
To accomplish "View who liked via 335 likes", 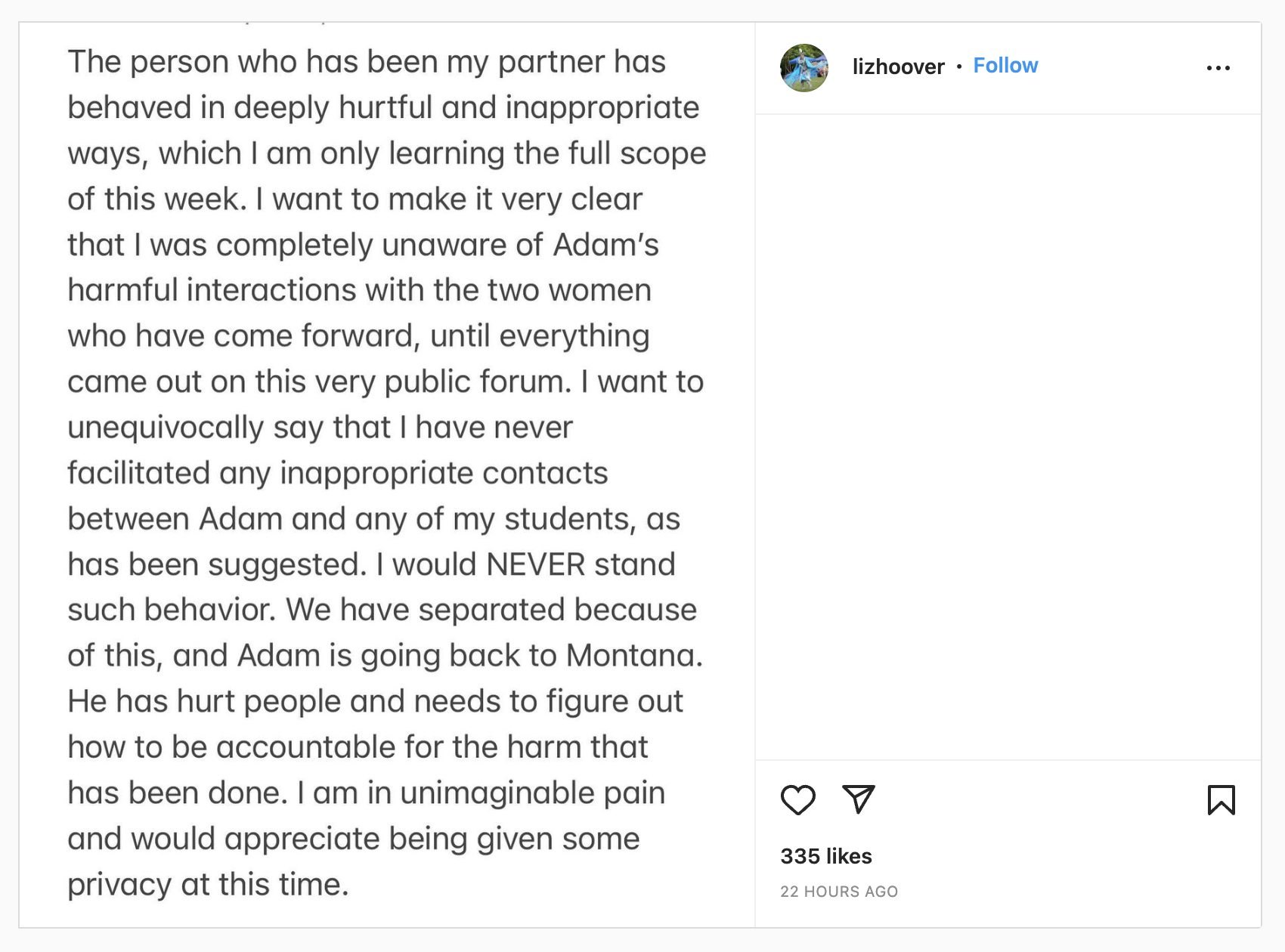I will click(826, 856).
